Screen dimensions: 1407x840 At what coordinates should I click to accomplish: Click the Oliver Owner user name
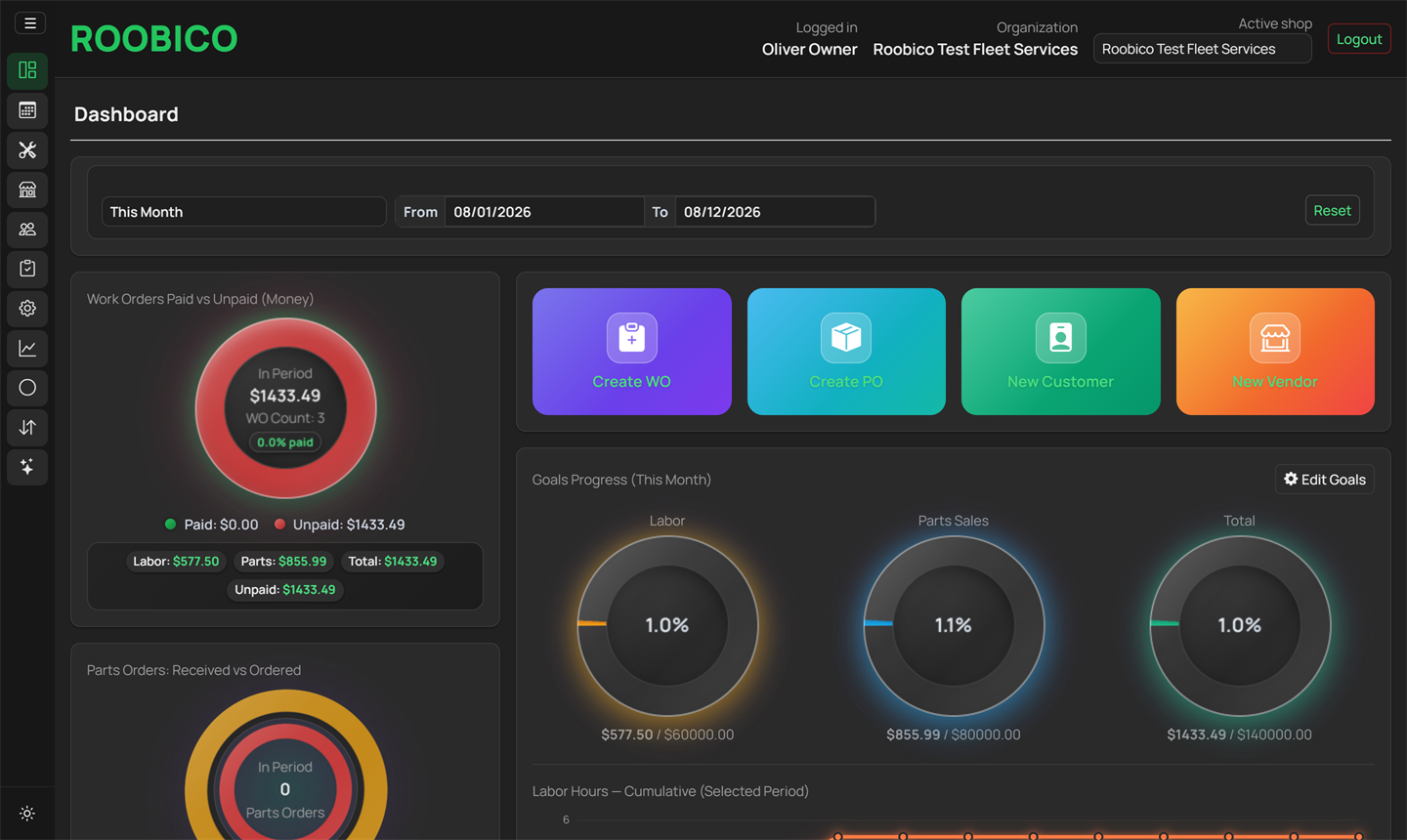809,50
